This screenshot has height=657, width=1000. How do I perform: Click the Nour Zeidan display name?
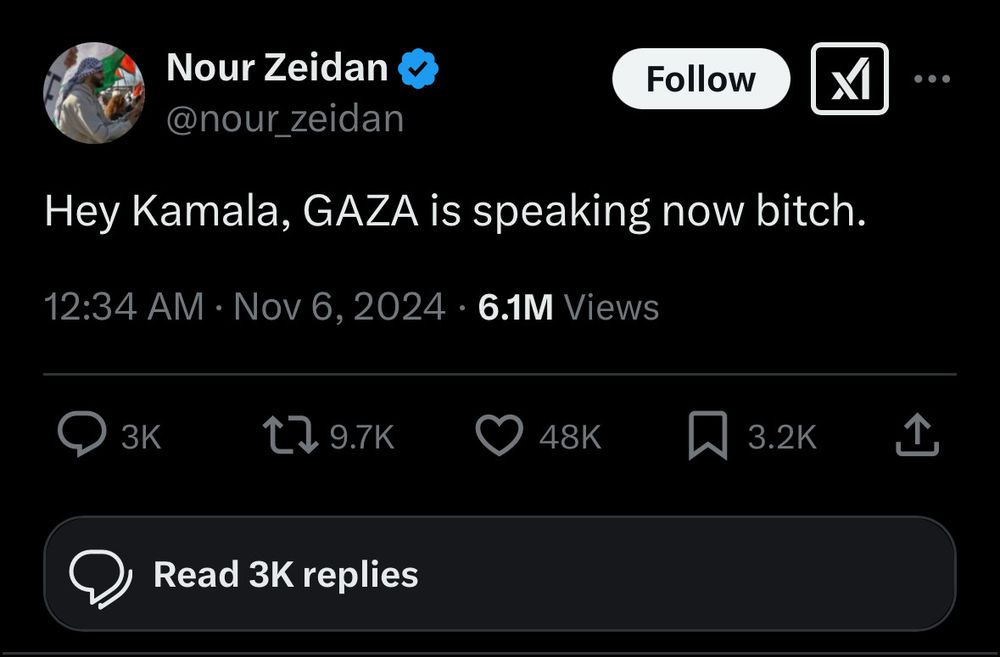click(x=277, y=68)
